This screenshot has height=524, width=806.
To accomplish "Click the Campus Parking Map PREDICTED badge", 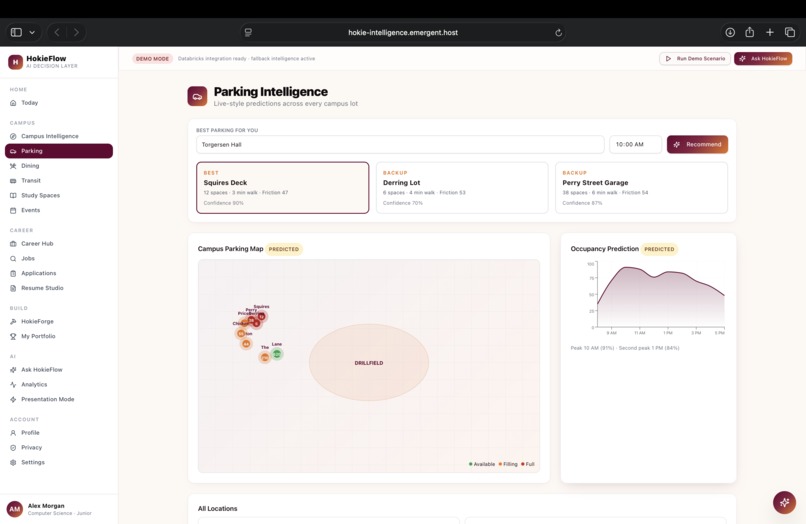I will [x=284, y=249].
